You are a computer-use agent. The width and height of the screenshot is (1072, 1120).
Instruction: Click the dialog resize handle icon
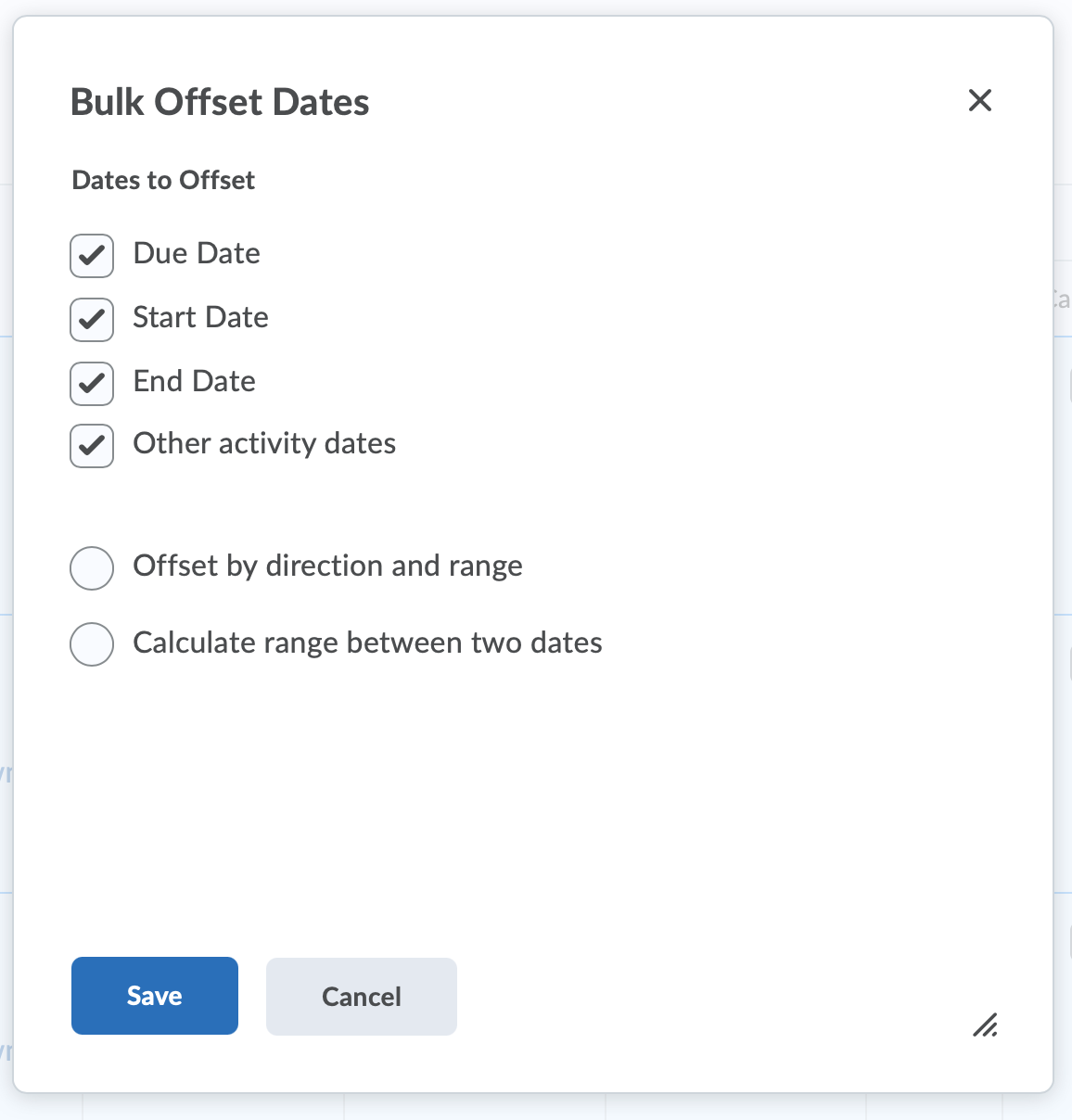pyautogui.click(x=985, y=1025)
